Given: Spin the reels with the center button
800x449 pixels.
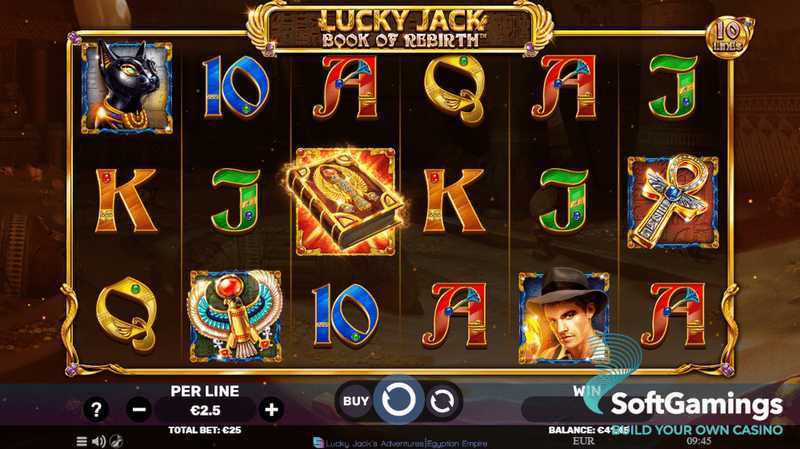Looking at the screenshot, I should tap(398, 401).
